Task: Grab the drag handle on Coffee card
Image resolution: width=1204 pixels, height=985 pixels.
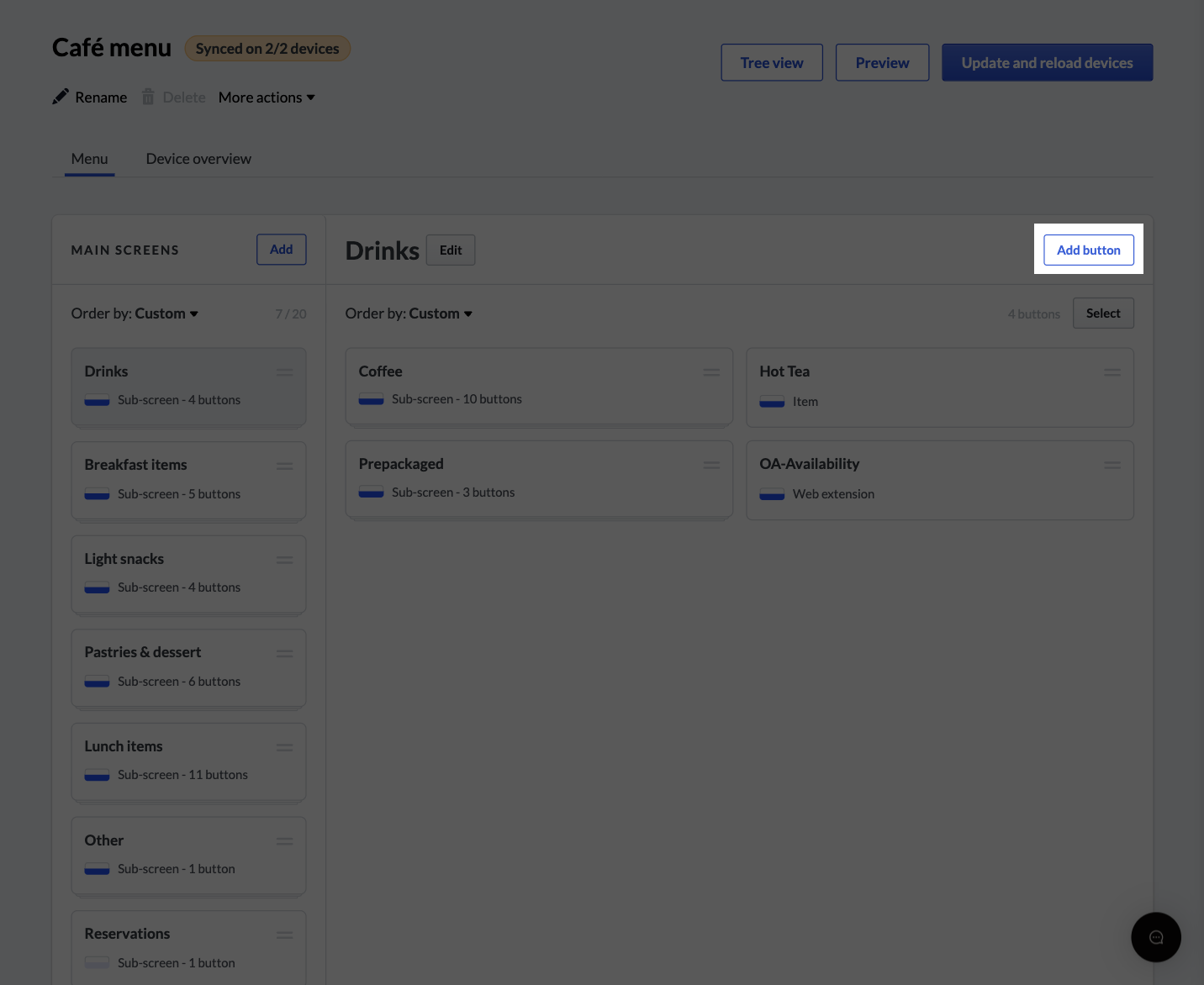Action: pyautogui.click(x=711, y=372)
